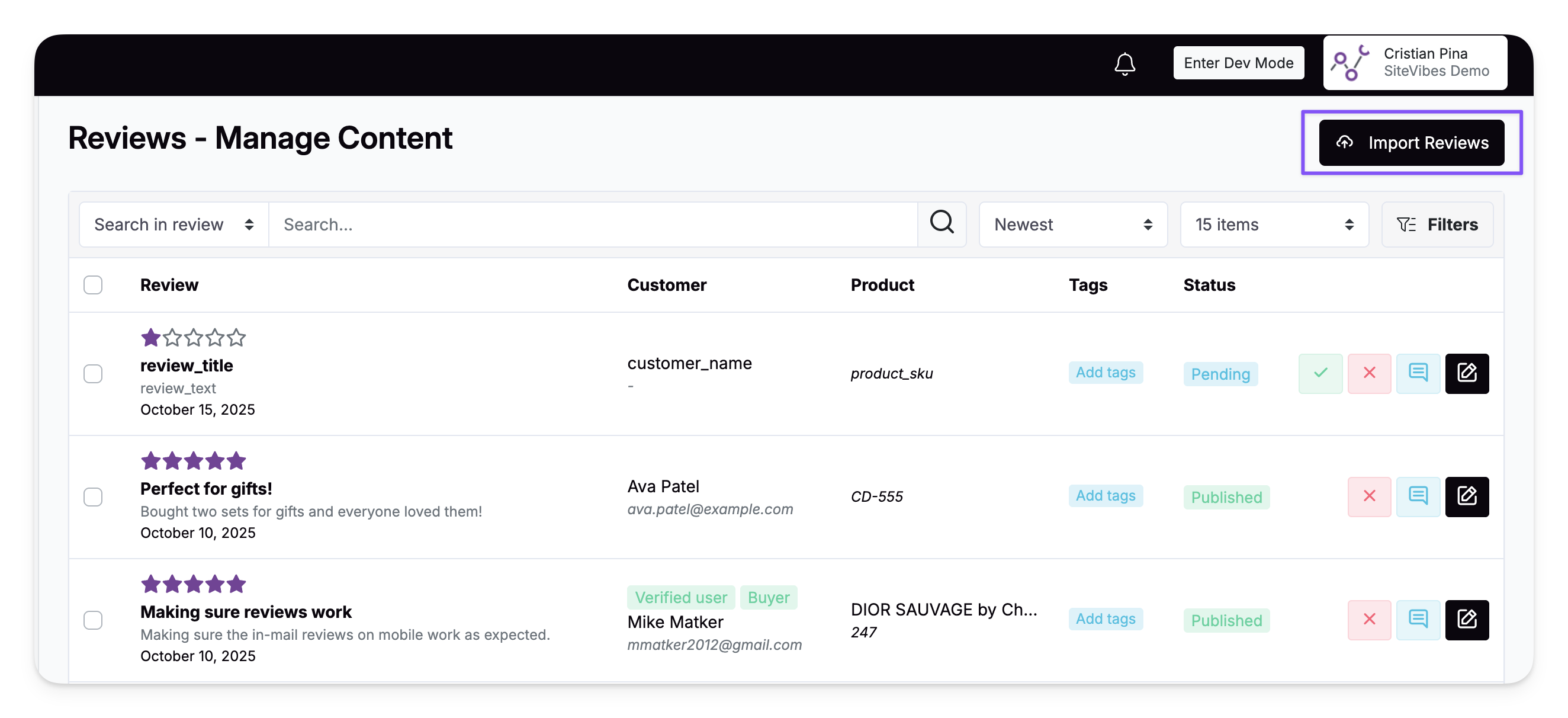
Task: Edit the Perfect for gifts! review
Action: [1466, 496]
